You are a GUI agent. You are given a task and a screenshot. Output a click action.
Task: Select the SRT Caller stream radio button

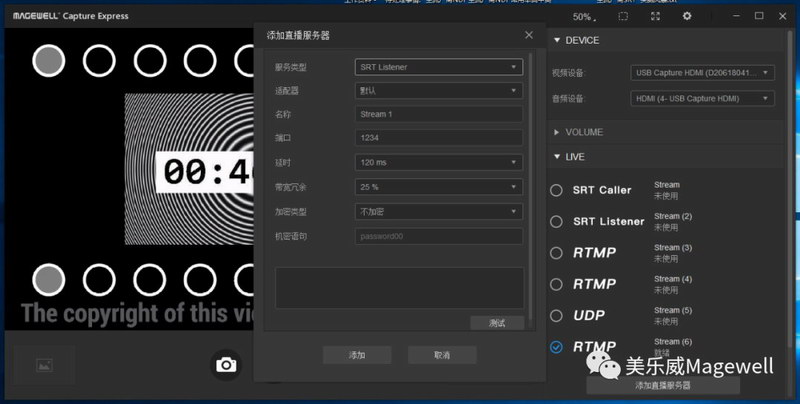pos(557,190)
